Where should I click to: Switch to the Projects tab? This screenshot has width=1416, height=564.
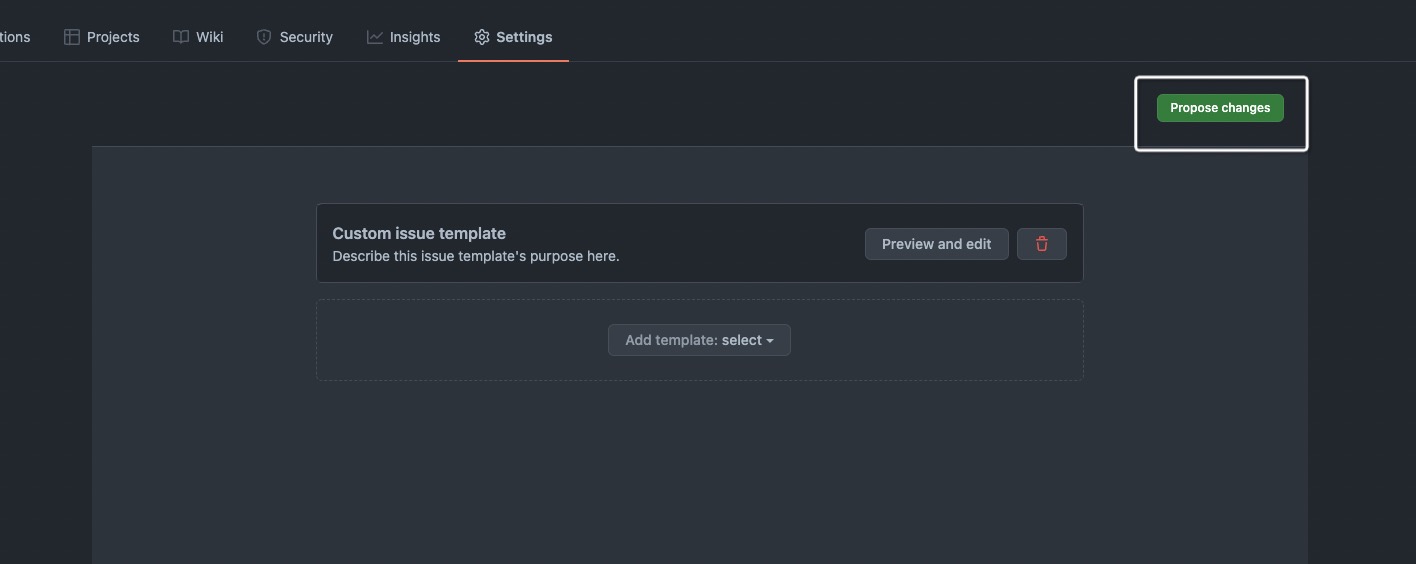pyautogui.click(x=102, y=37)
